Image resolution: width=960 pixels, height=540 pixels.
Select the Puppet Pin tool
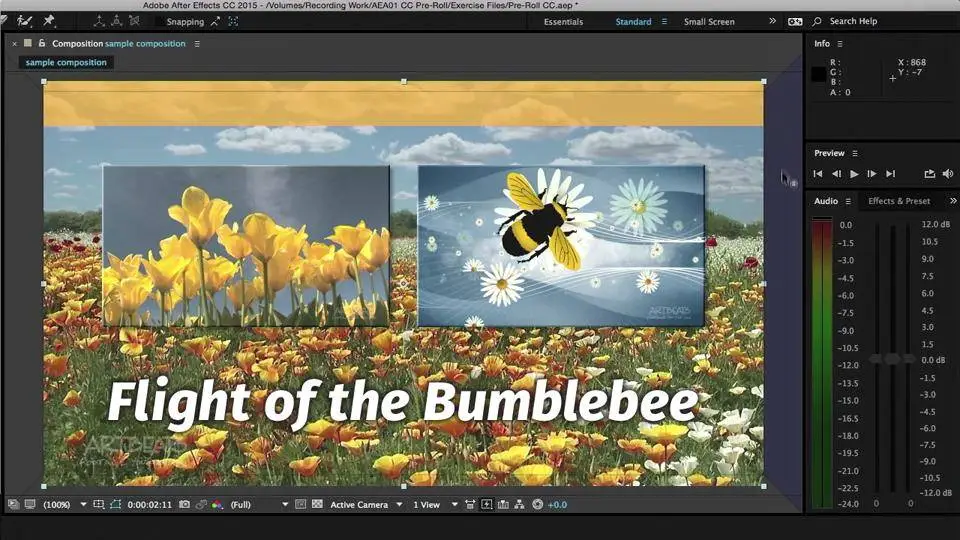(x=49, y=20)
